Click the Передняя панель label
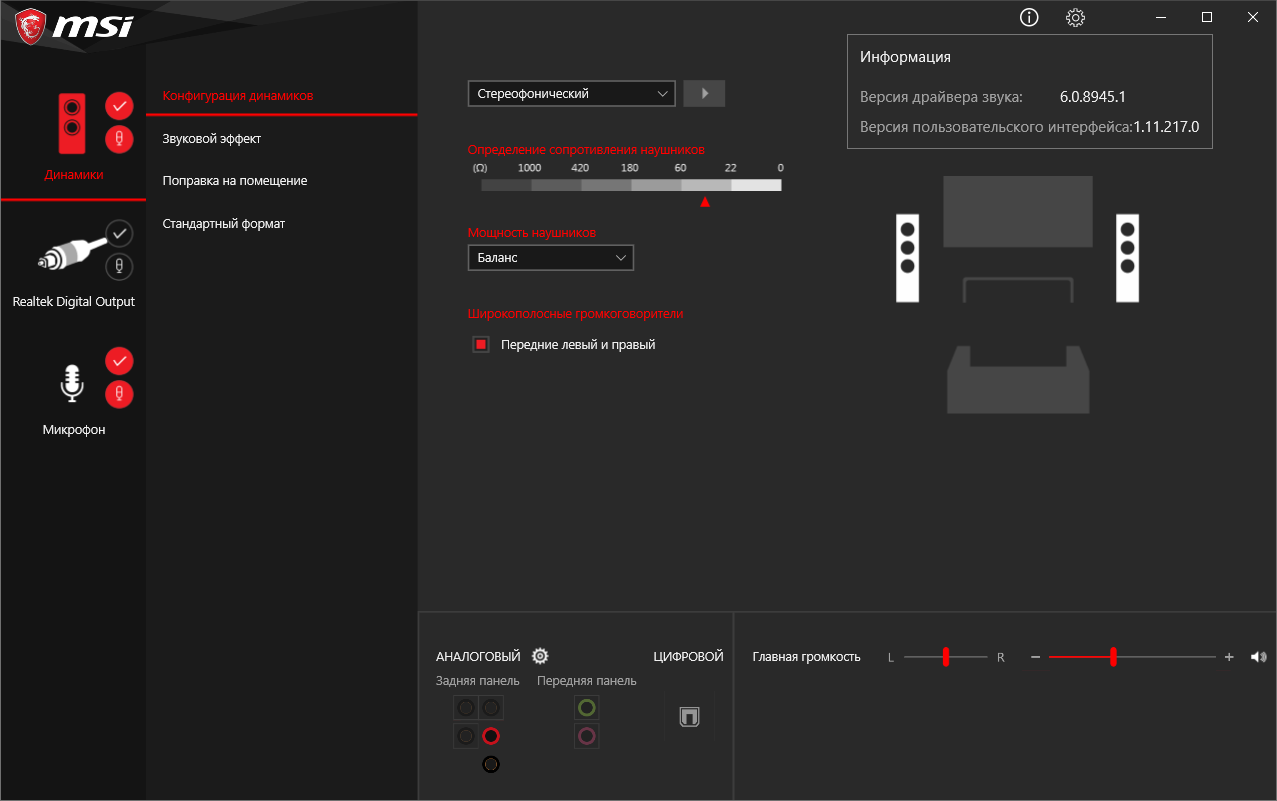 tap(587, 681)
